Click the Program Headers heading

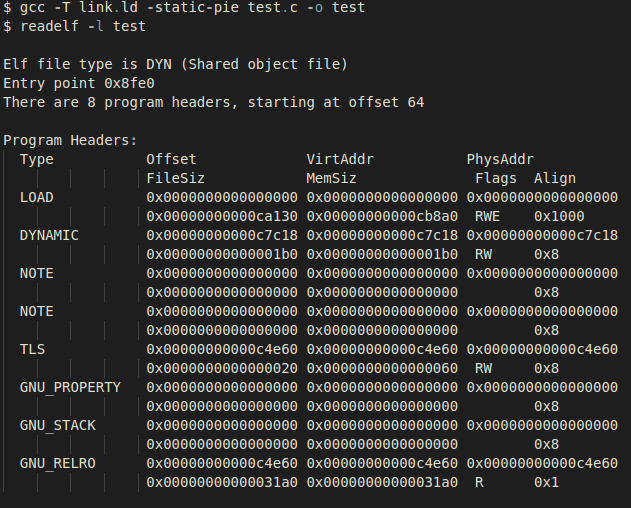[x=70, y=140]
